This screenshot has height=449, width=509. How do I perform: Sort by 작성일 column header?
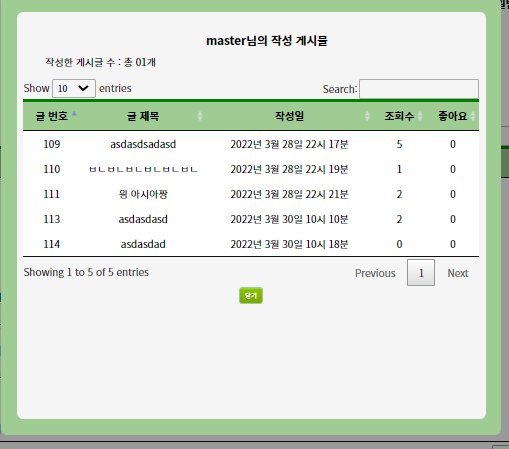coord(289,116)
